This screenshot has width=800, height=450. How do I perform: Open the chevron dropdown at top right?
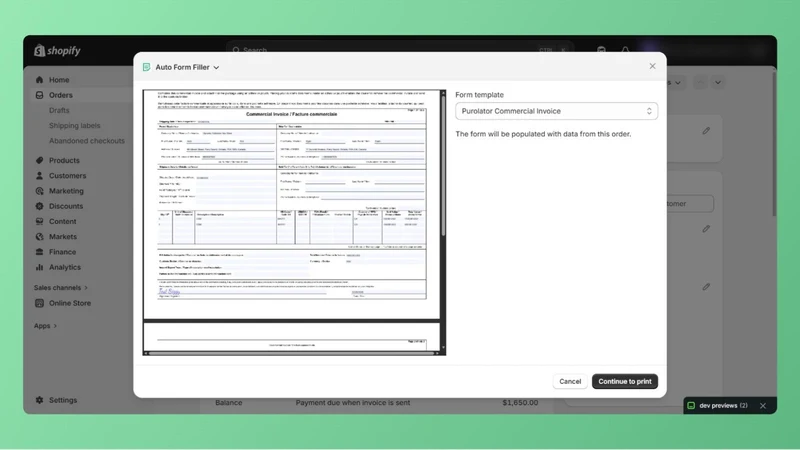point(717,82)
